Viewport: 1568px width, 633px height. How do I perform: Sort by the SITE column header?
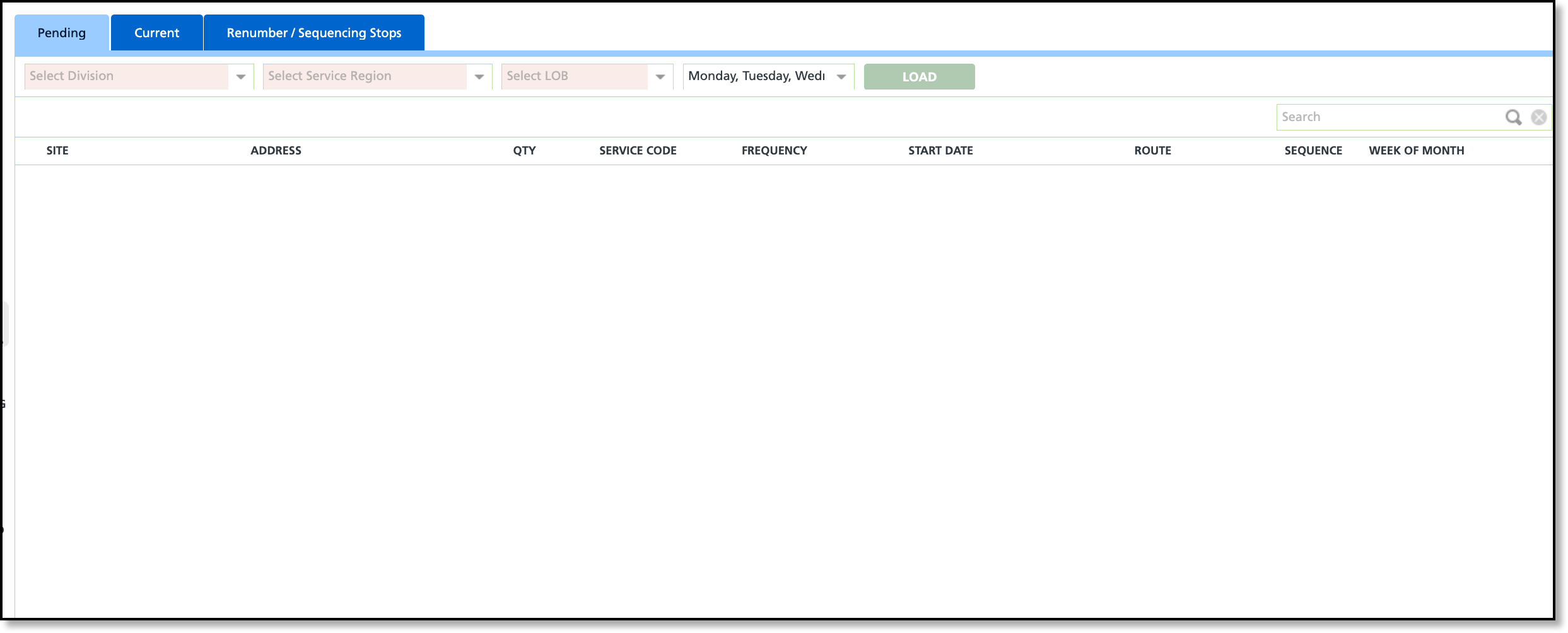coord(57,151)
